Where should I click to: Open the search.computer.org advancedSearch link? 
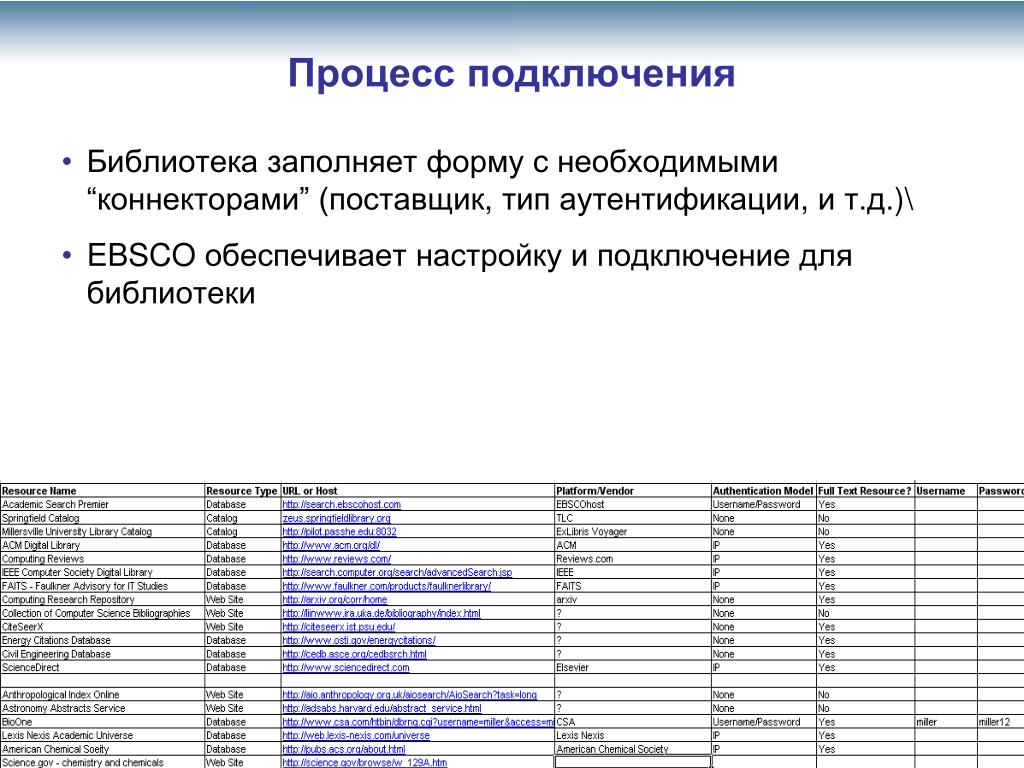click(397, 572)
